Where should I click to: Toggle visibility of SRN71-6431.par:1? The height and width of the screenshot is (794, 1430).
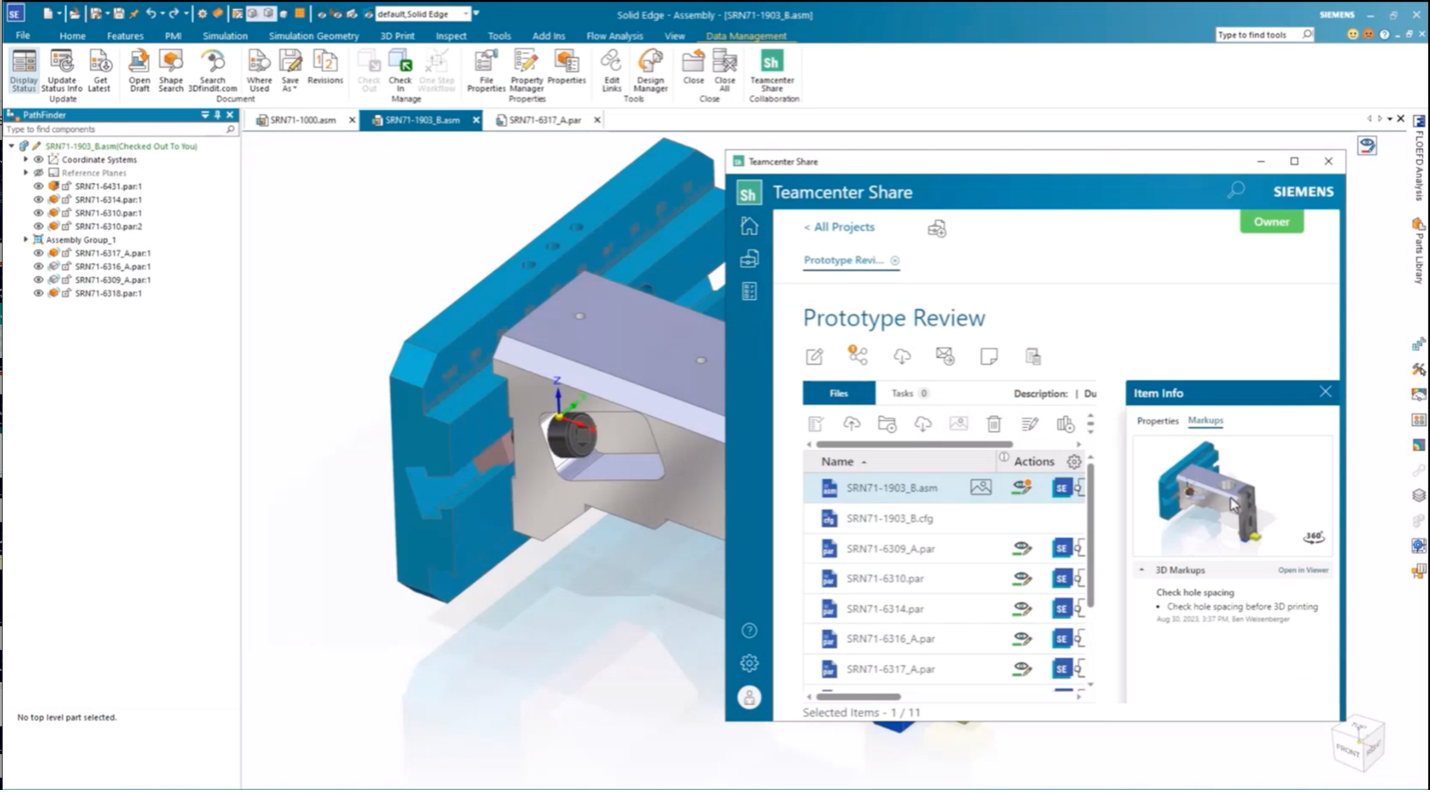[x=38, y=186]
